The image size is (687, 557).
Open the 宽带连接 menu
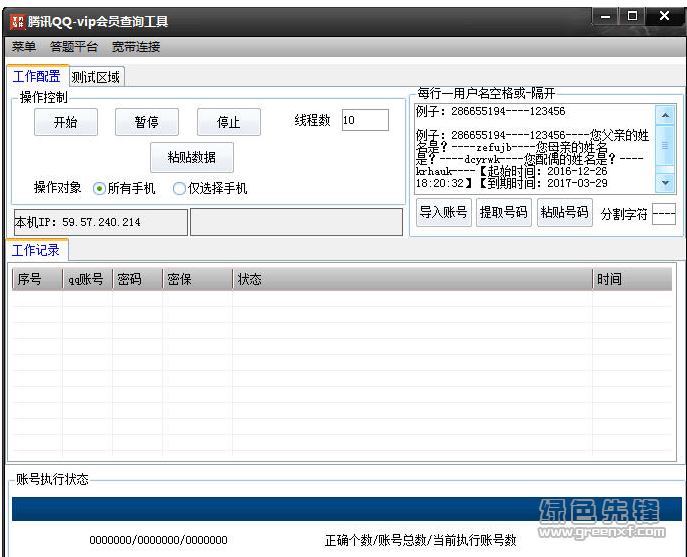(136, 46)
